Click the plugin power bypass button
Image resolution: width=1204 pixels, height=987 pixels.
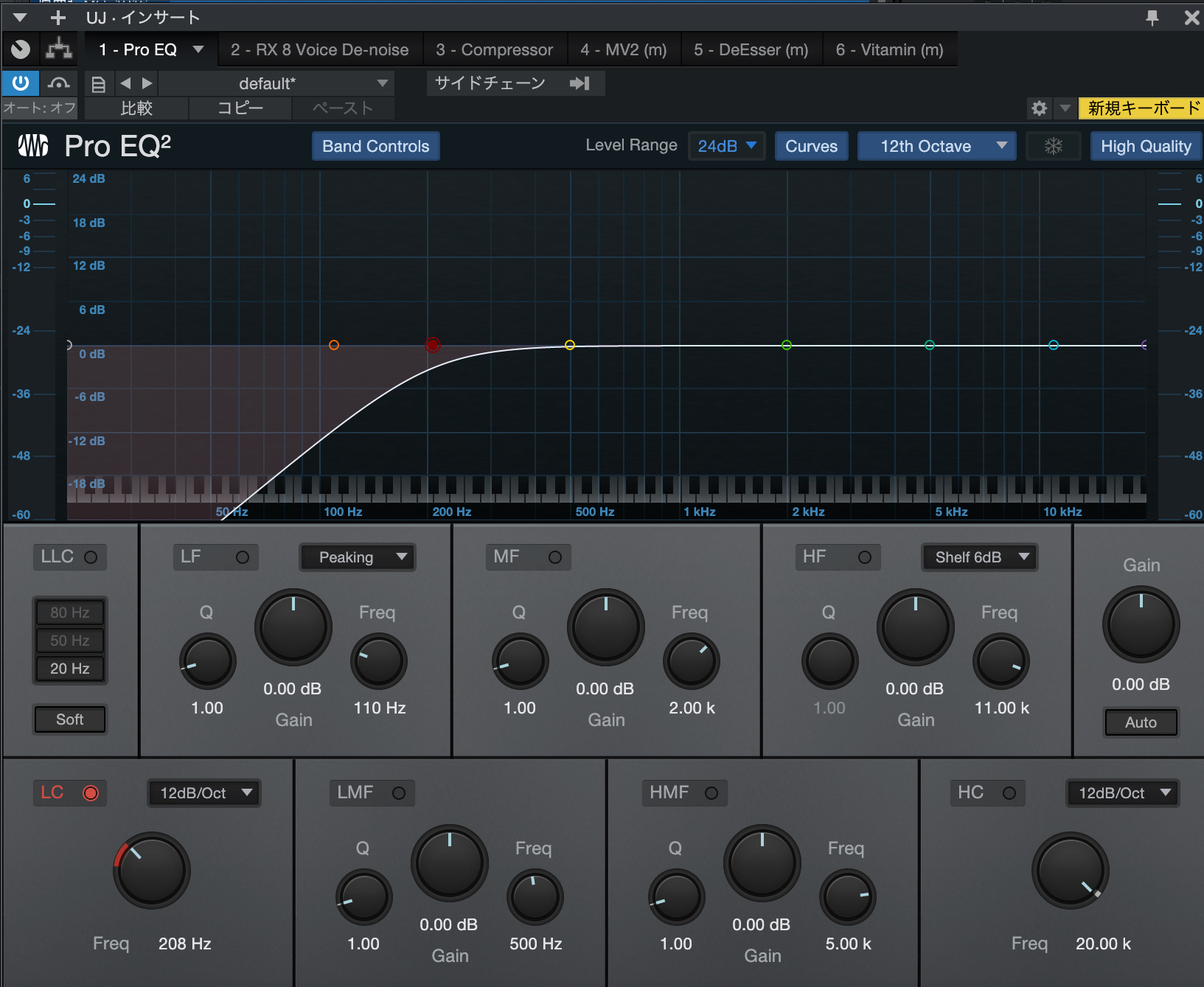pos(21,83)
